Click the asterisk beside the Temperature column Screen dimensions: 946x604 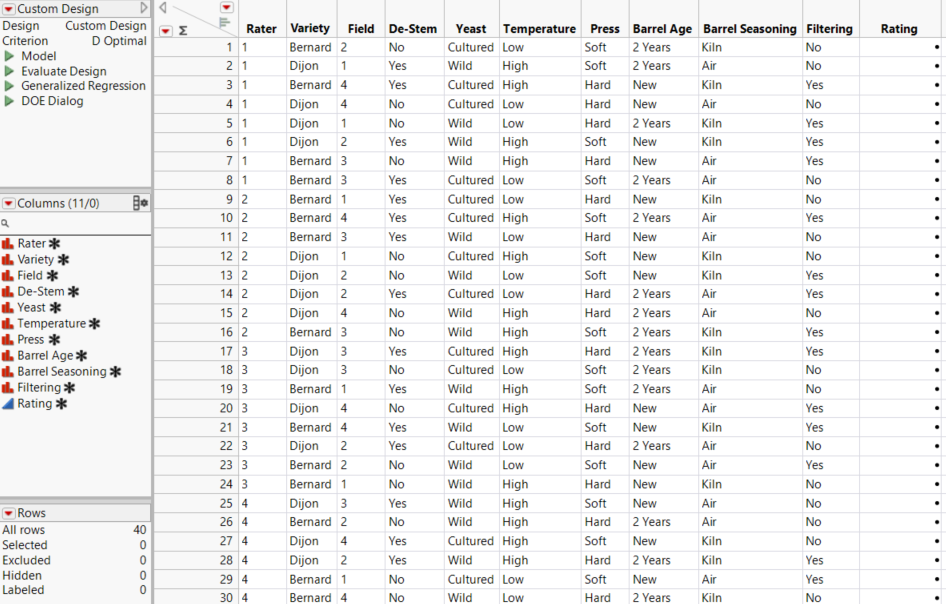[x=92, y=323]
